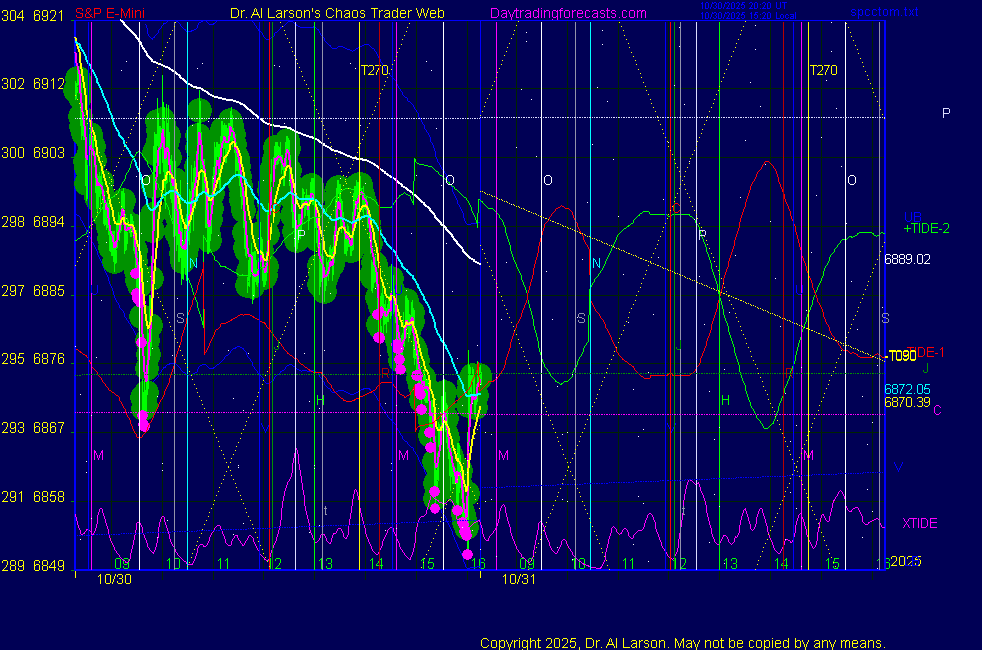
Task: Click the magenta XTIDE legend label
Action: pyautogui.click(x=920, y=523)
